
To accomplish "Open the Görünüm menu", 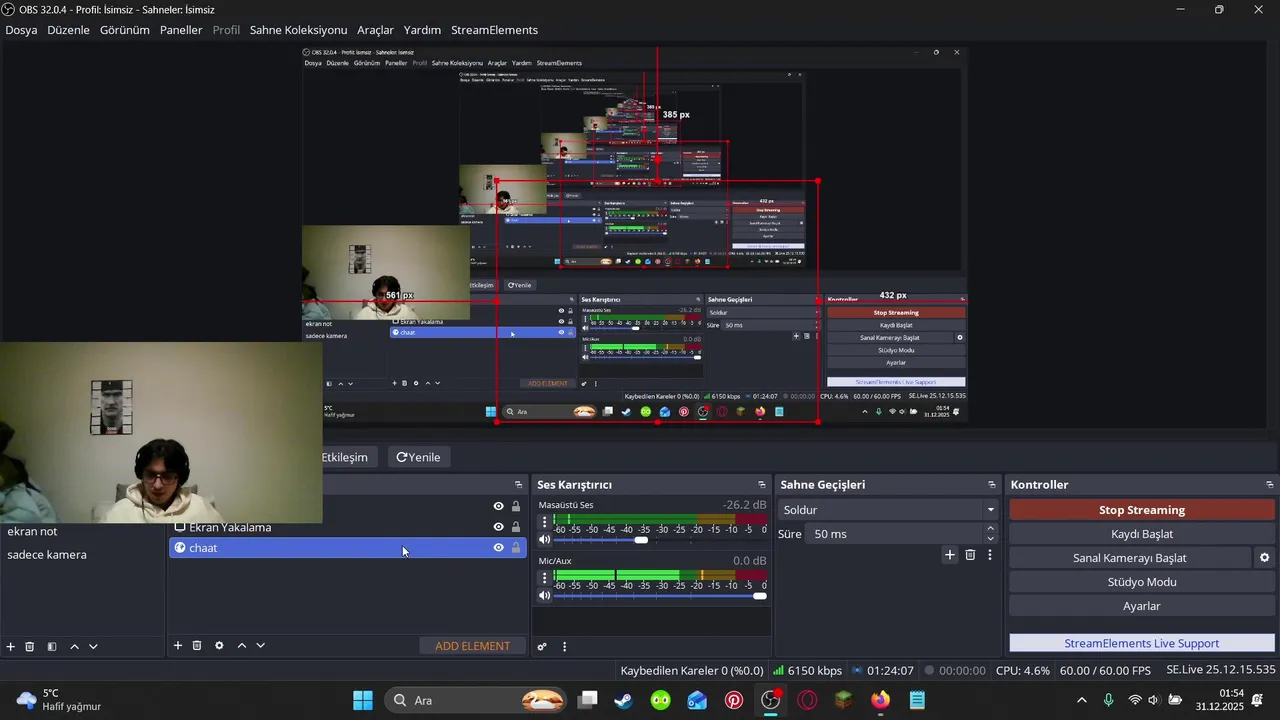I will click(124, 30).
